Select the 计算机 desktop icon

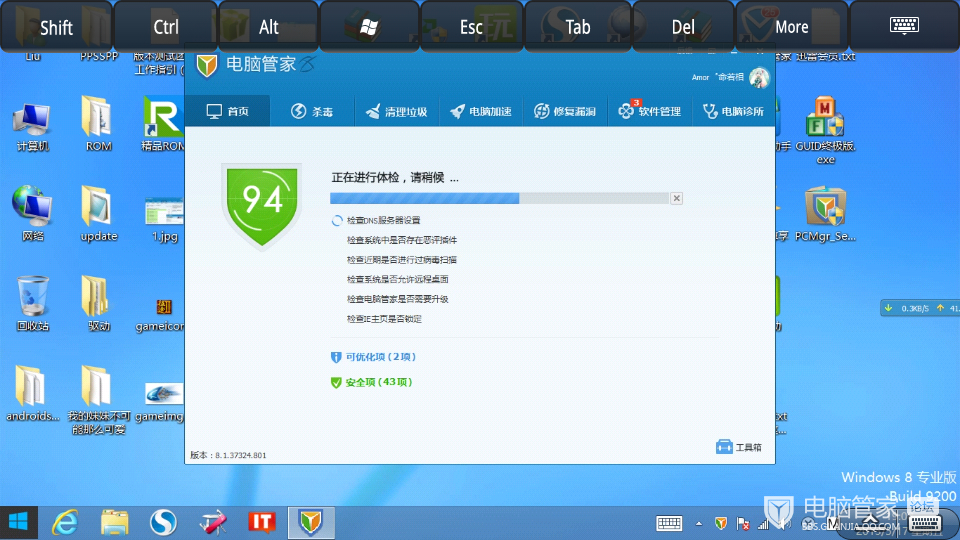[32, 127]
